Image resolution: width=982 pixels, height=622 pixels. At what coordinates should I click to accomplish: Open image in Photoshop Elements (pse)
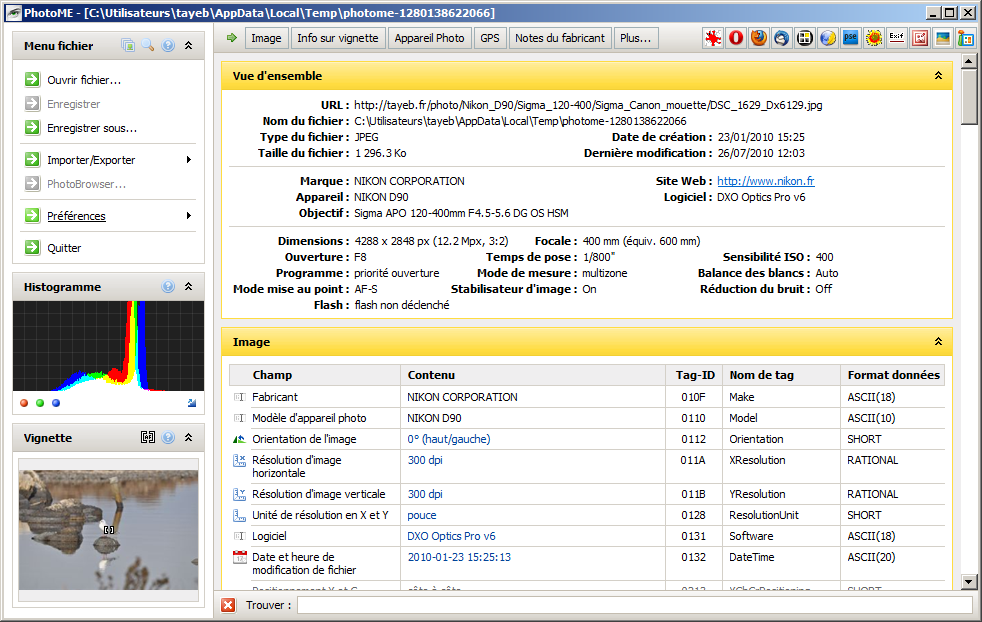coord(850,38)
